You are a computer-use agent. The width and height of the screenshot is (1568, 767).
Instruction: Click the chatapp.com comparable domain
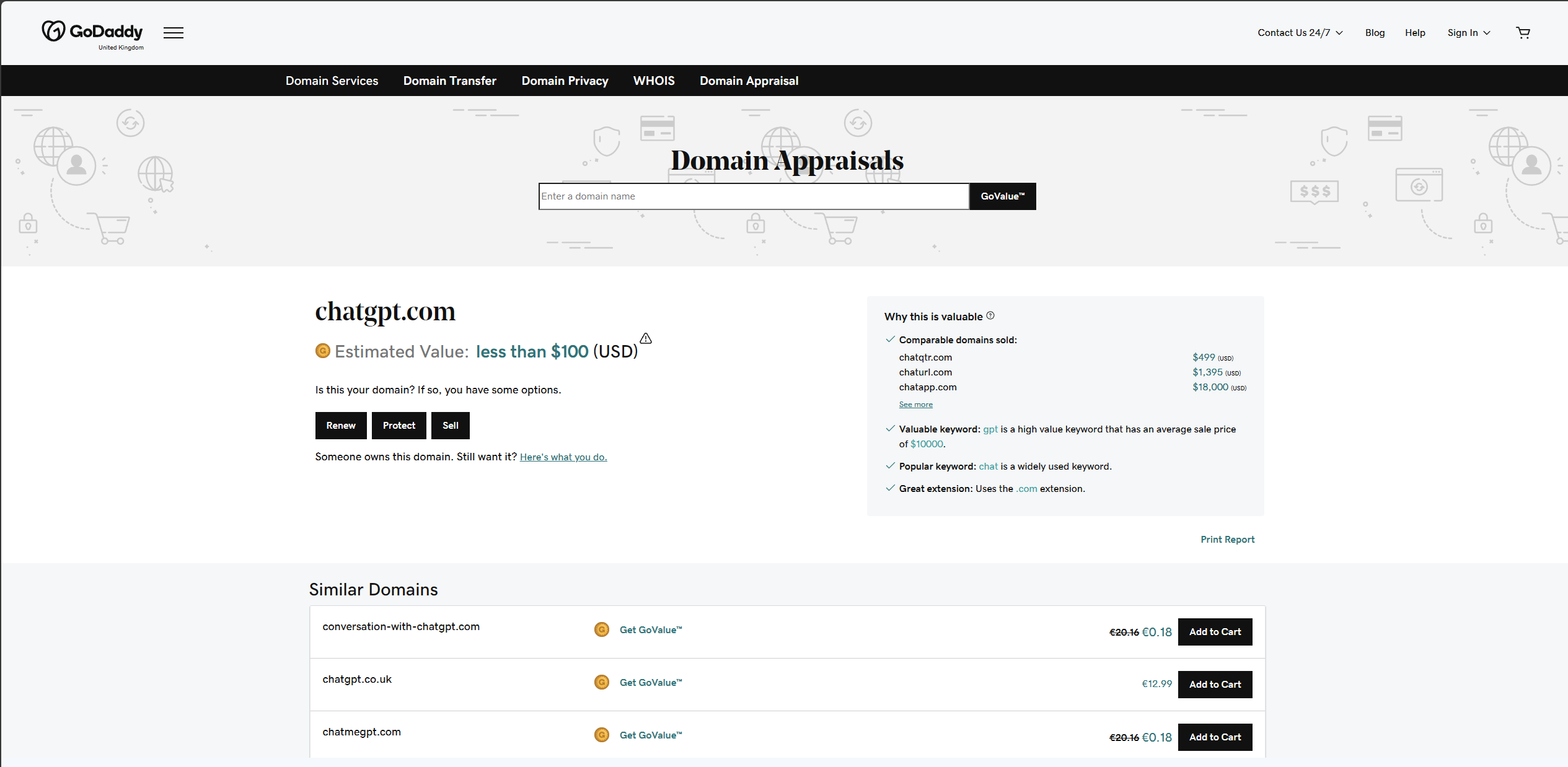pyautogui.click(x=928, y=387)
